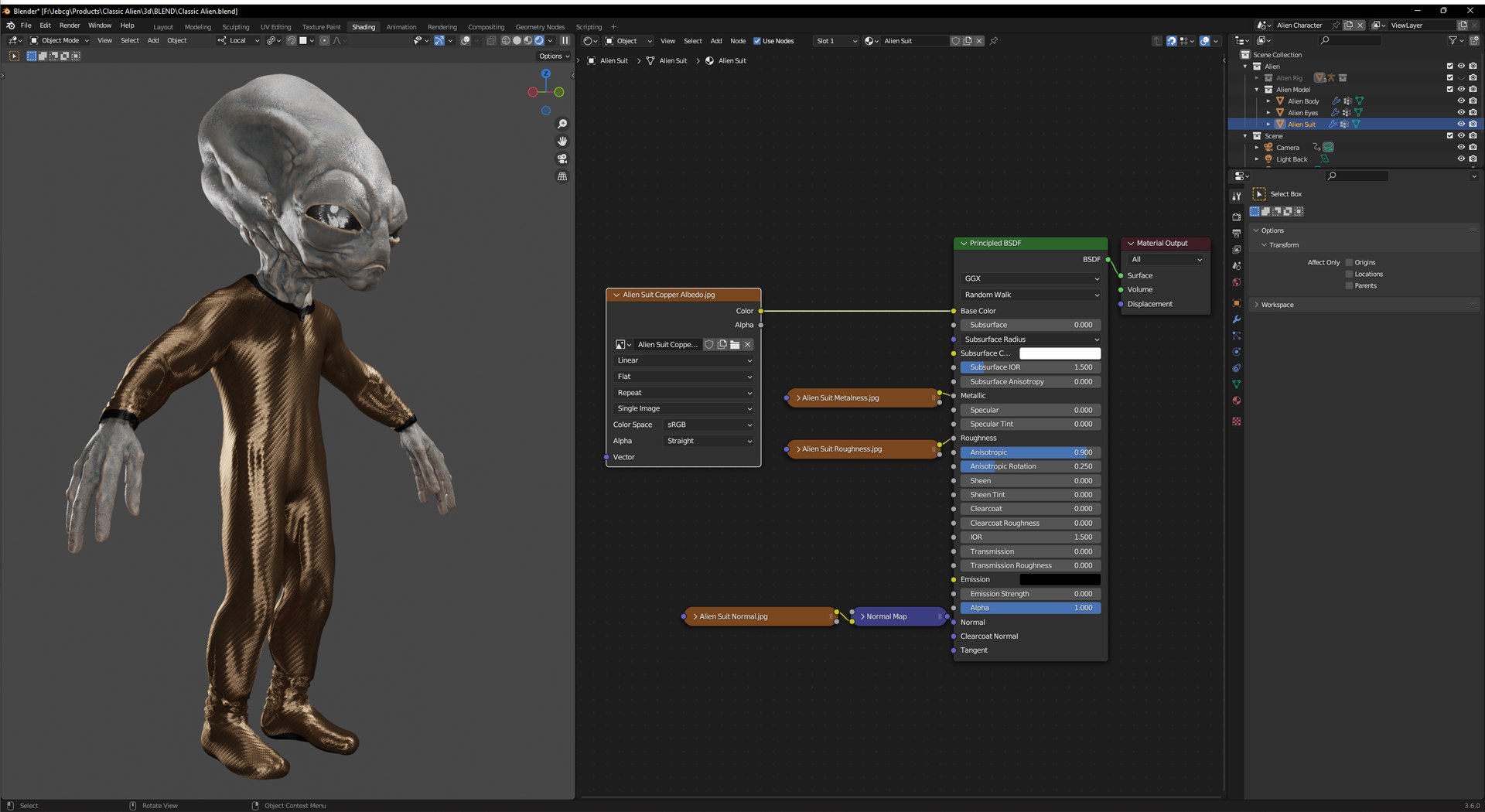Open the node editor's Node menu

click(738, 41)
